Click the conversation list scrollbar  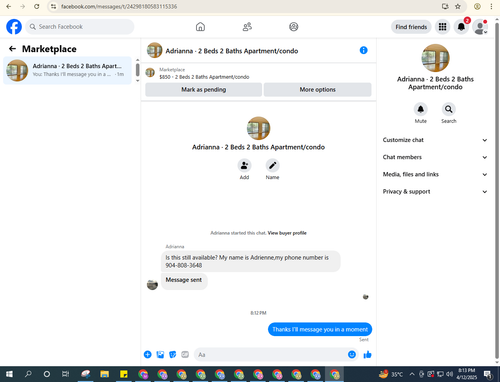(137, 70)
